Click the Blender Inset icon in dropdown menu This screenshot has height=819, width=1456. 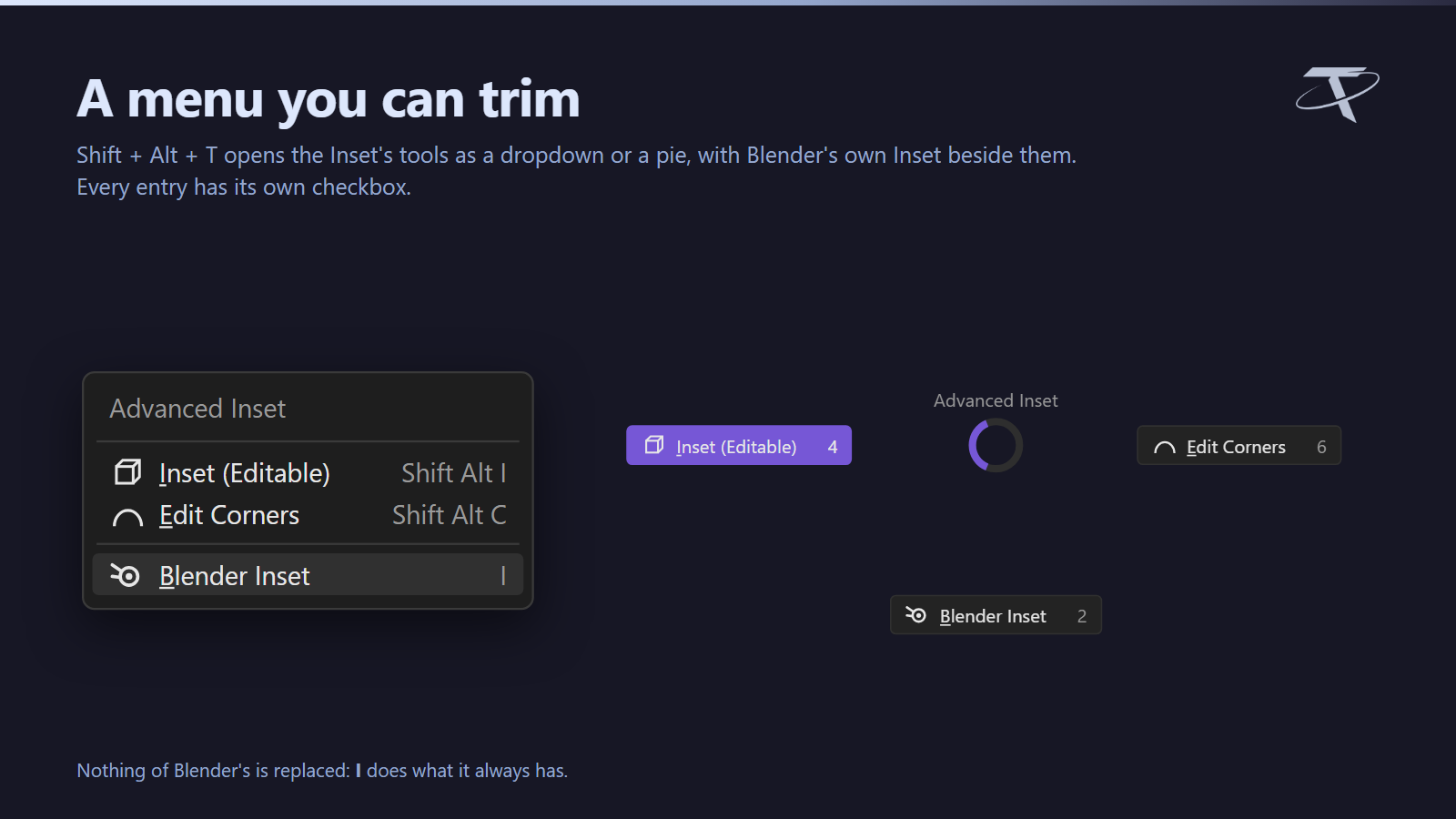(x=125, y=575)
